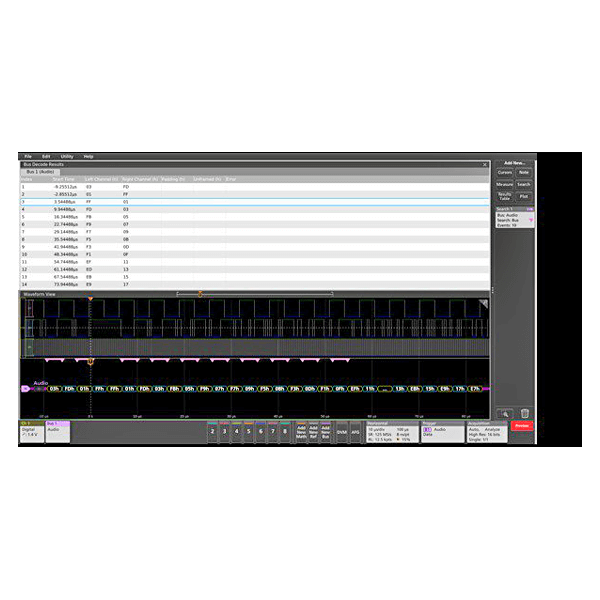Turn on channel 8

285,432
